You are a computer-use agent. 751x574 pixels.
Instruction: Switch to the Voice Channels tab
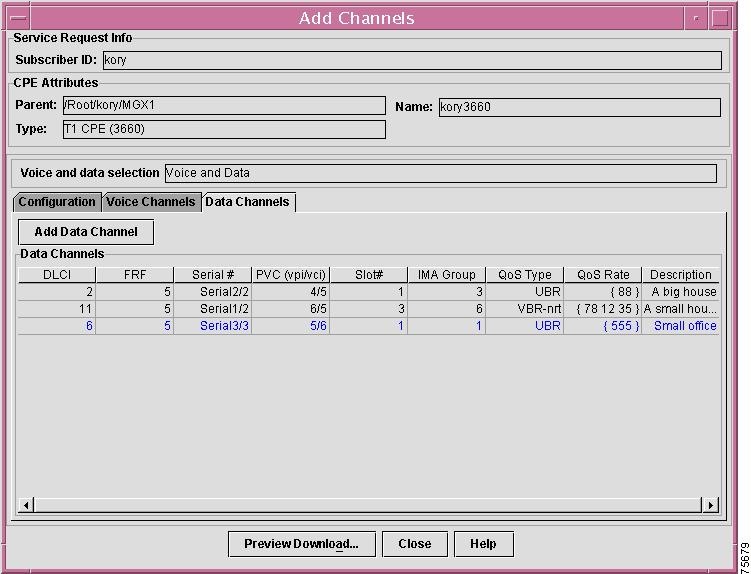pyautogui.click(x=151, y=202)
